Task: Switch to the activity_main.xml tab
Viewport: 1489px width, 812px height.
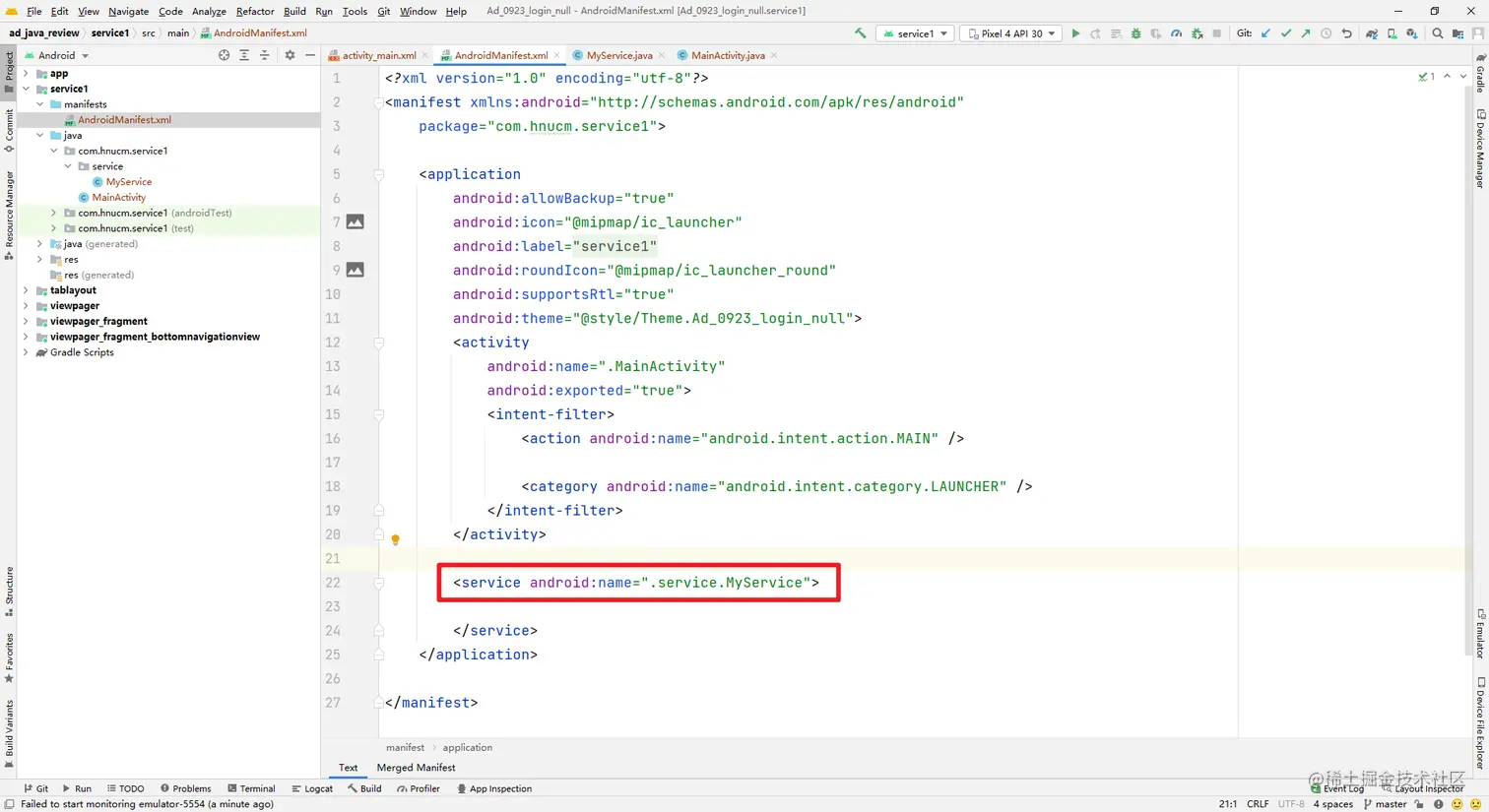Action: pyautogui.click(x=378, y=55)
